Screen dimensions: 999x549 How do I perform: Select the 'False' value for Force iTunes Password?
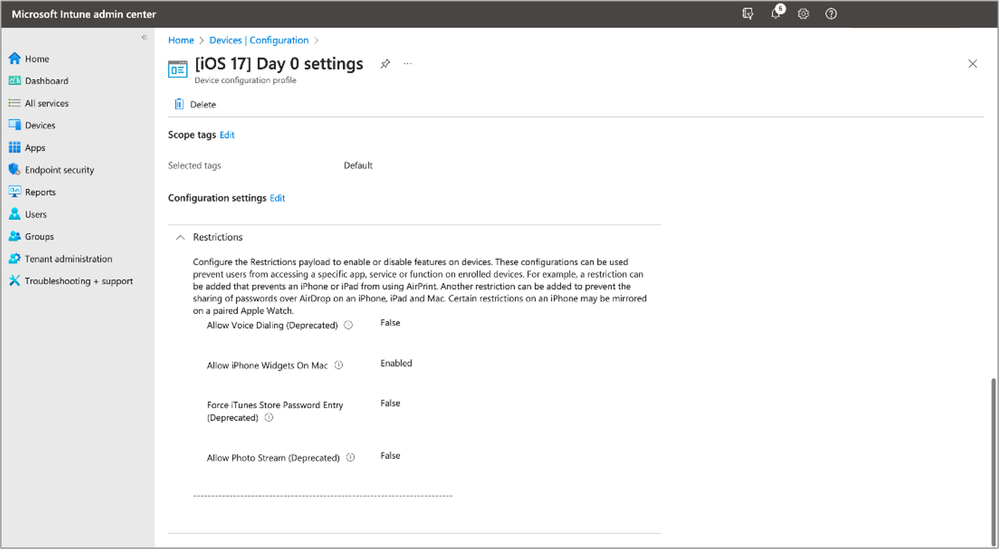[390, 403]
